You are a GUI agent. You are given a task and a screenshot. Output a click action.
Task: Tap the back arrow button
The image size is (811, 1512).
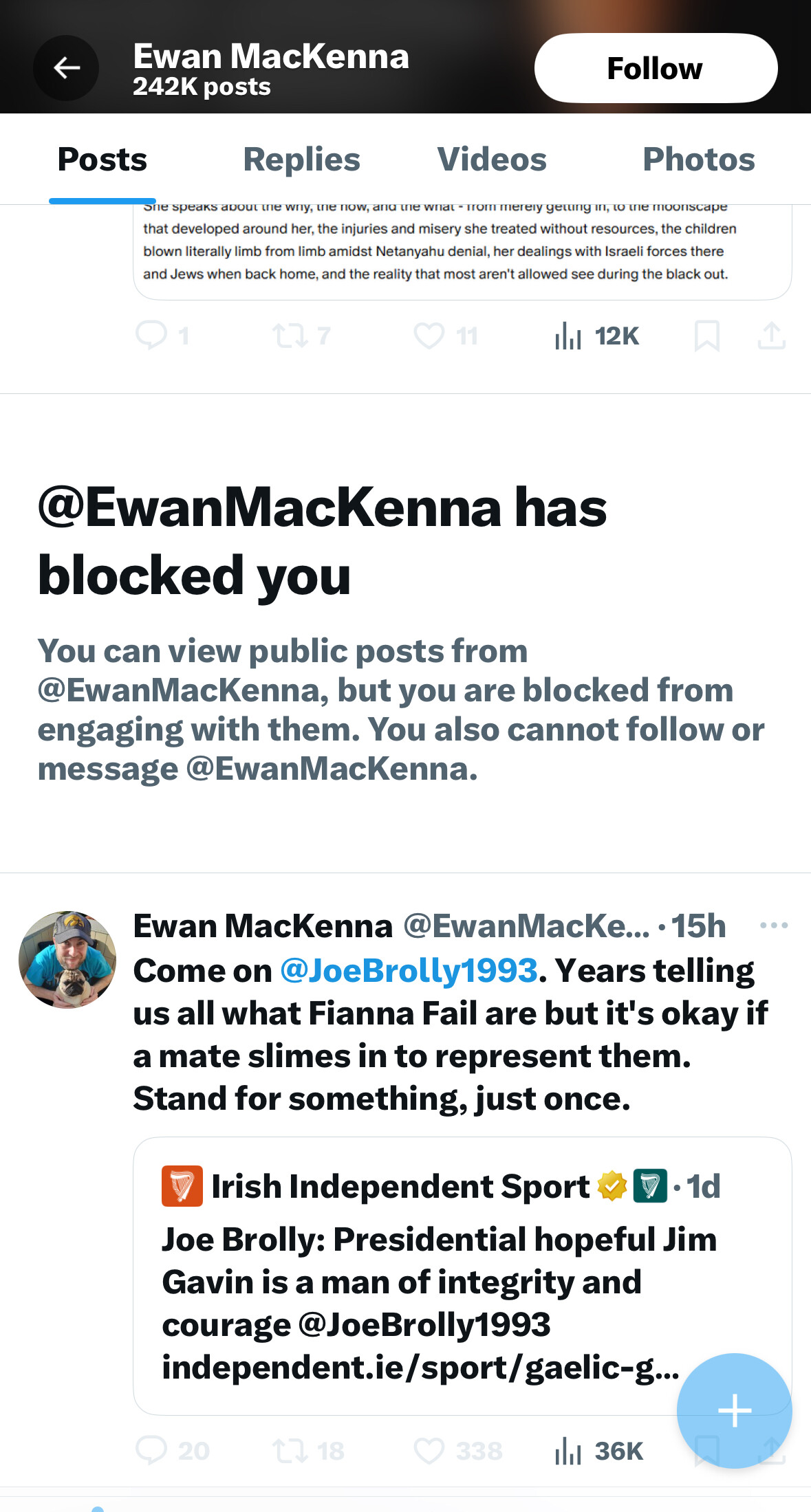(x=66, y=68)
